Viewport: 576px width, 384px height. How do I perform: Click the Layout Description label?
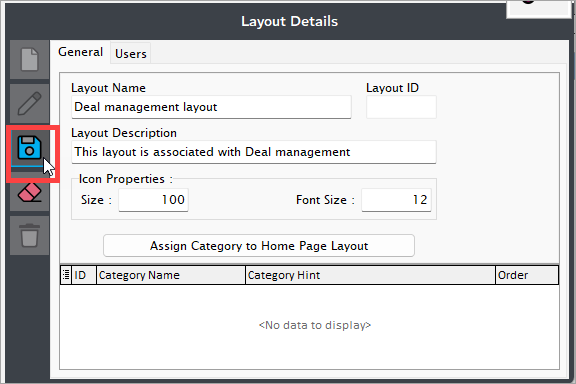pyautogui.click(x=124, y=133)
